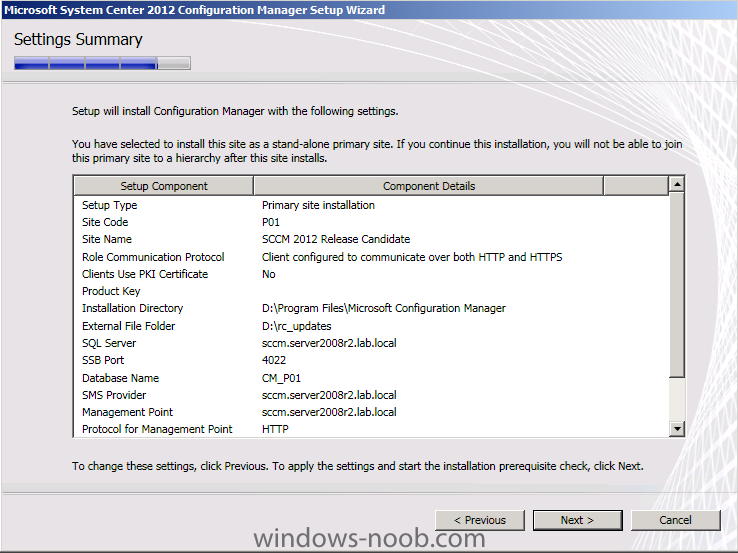Select the HTTP protocol value
Image resolution: width=738 pixels, height=553 pixels.
[x=275, y=429]
